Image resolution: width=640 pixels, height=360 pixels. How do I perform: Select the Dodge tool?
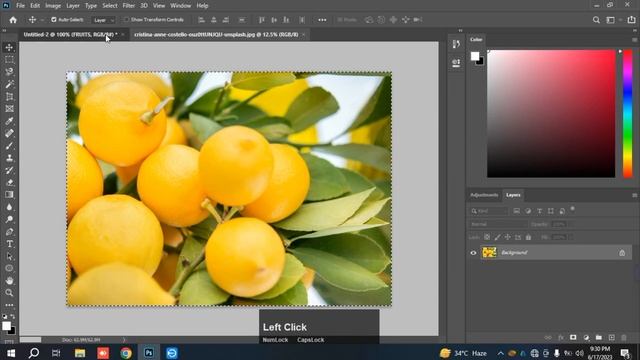click(9, 219)
